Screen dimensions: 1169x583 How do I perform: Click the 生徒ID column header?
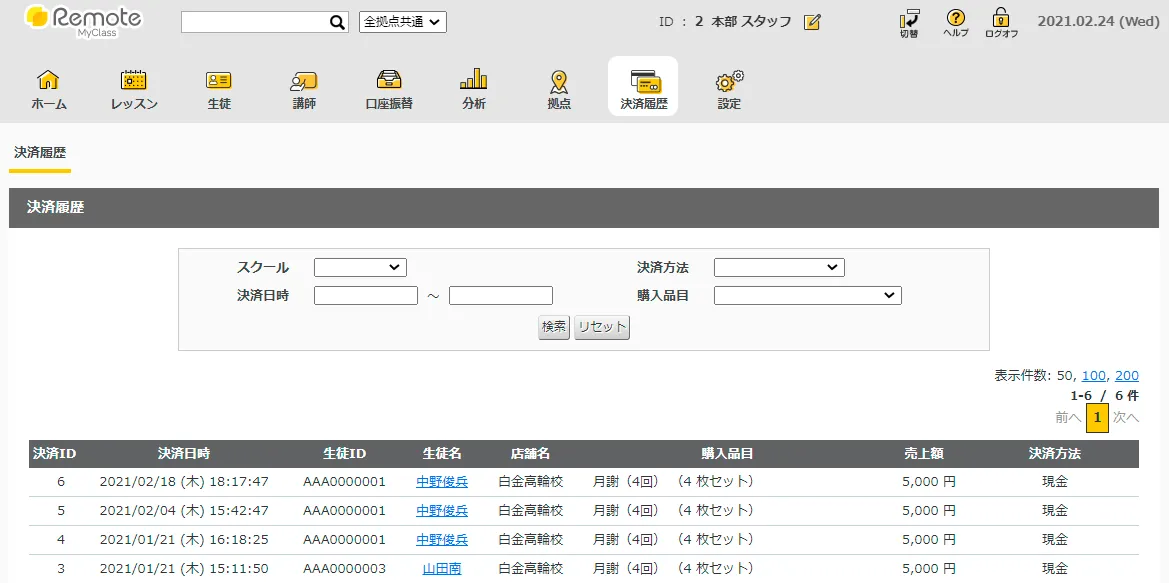coord(344,453)
